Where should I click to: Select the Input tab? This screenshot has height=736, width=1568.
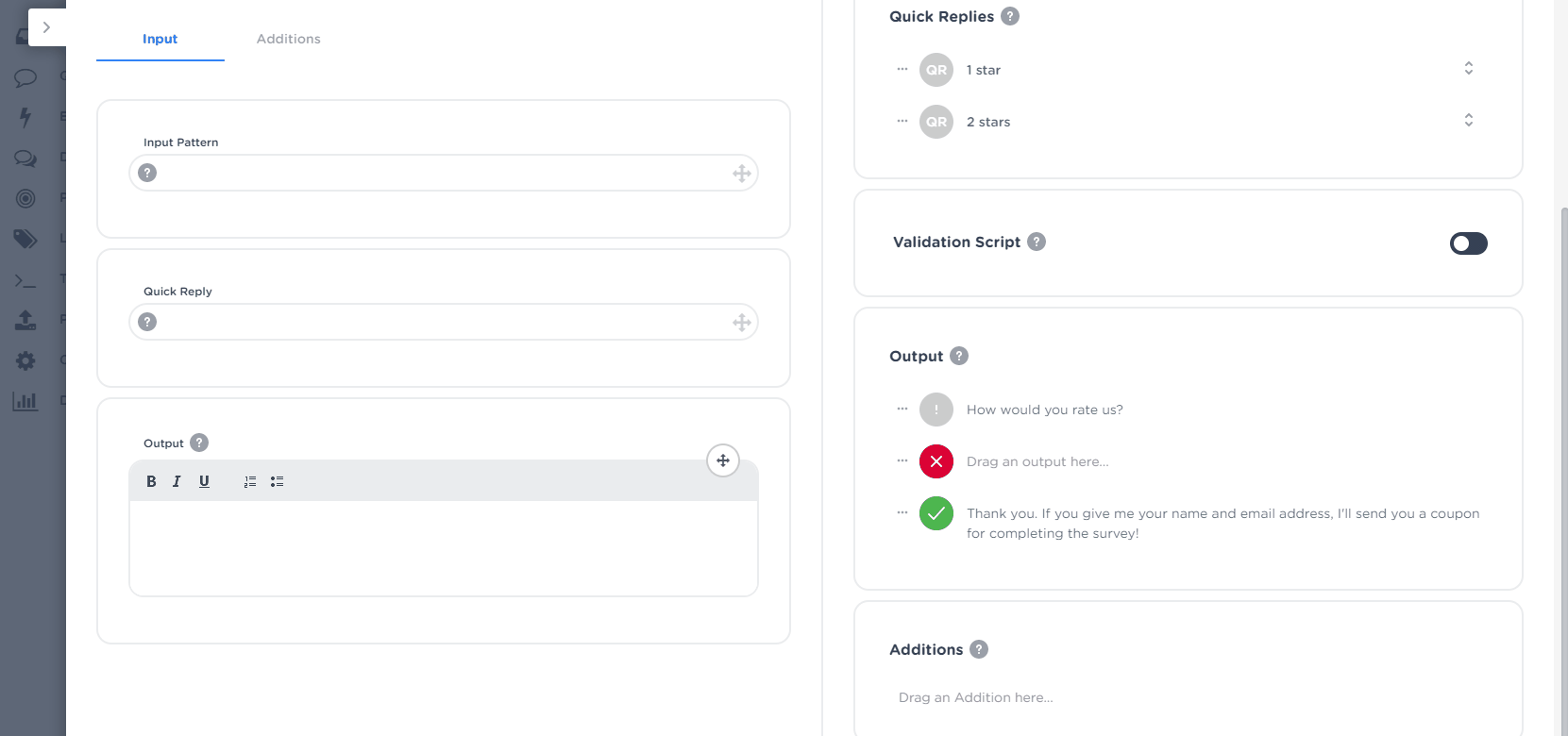click(x=160, y=39)
